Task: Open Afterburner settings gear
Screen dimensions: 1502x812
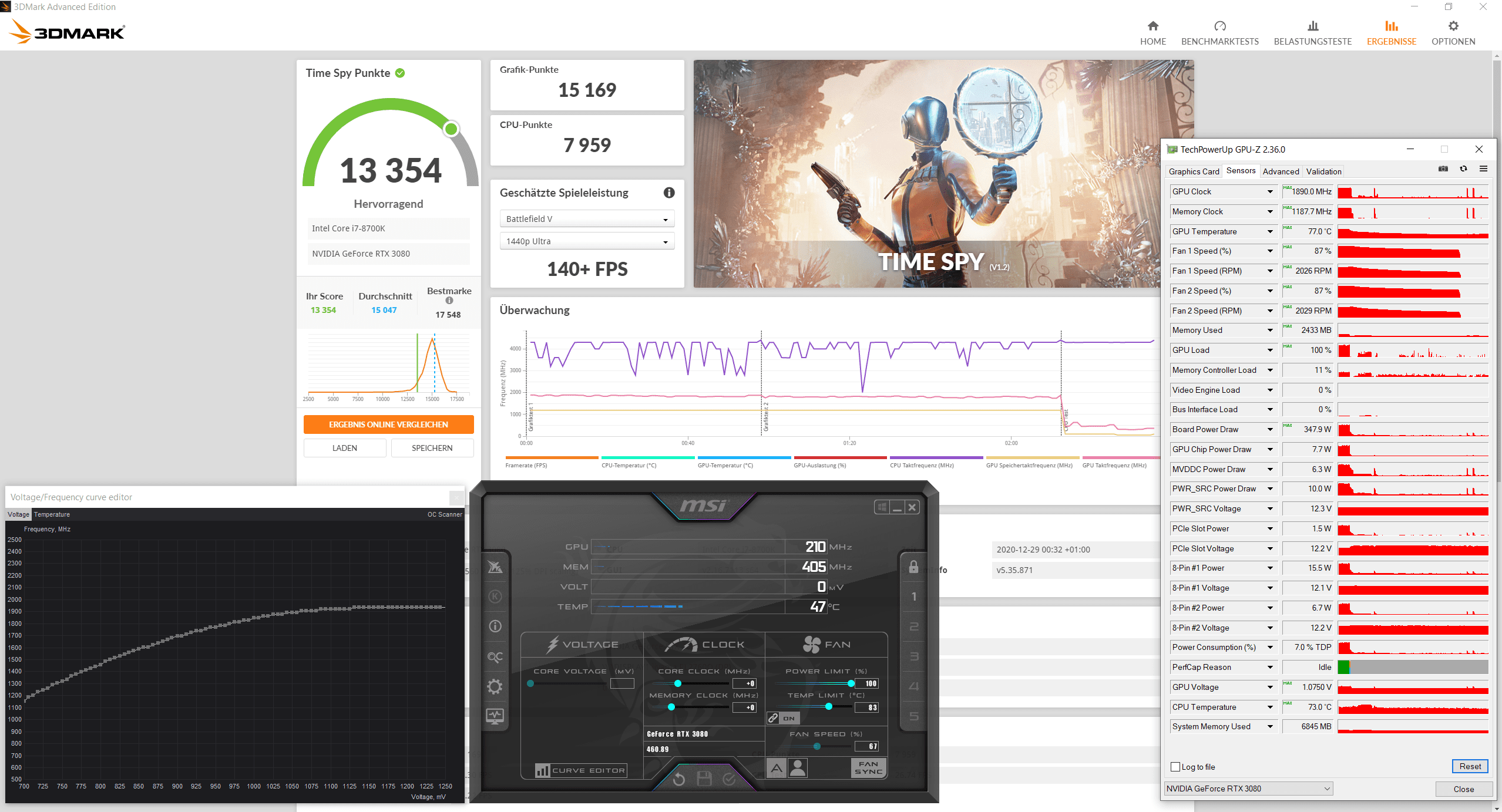Action: click(x=495, y=686)
